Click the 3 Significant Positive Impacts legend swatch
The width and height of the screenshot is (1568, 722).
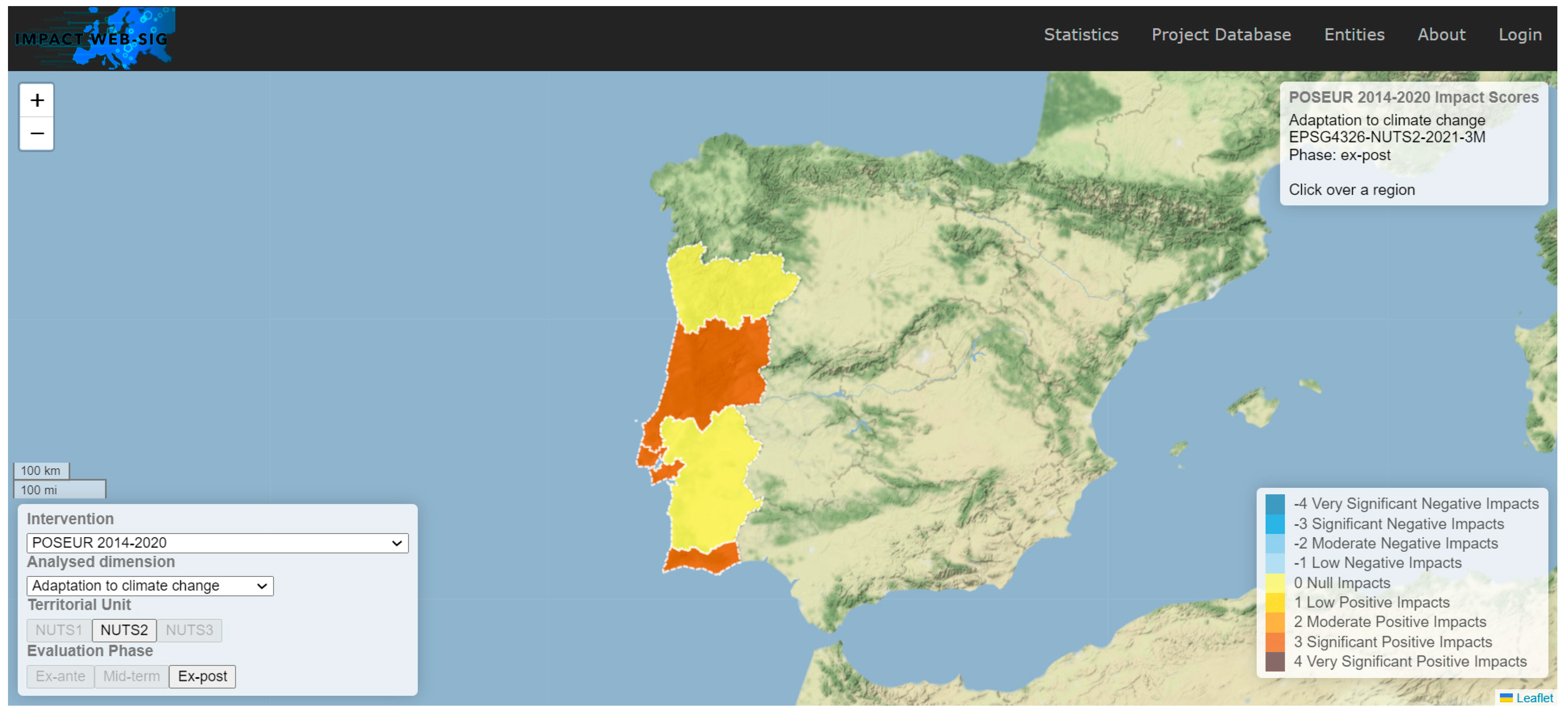pos(1274,642)
